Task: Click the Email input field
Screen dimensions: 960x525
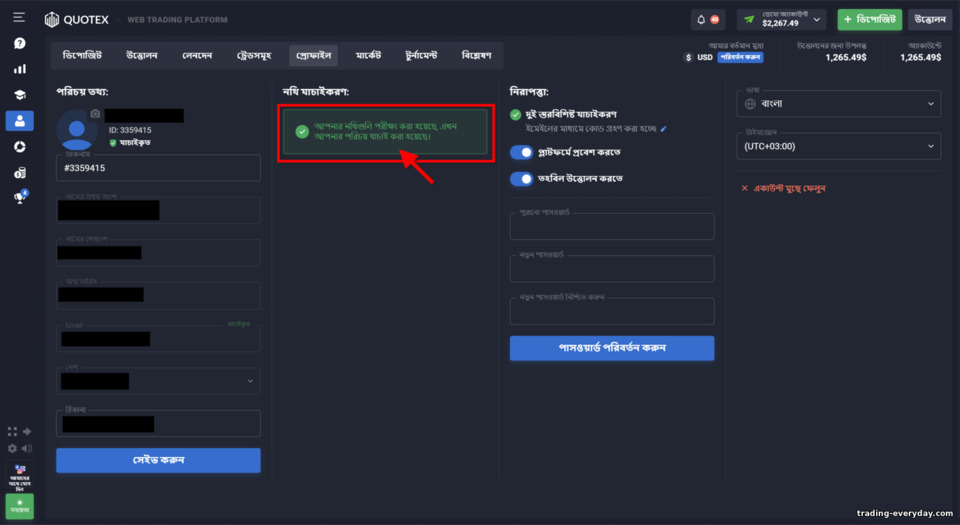Action: pos(158,338)
